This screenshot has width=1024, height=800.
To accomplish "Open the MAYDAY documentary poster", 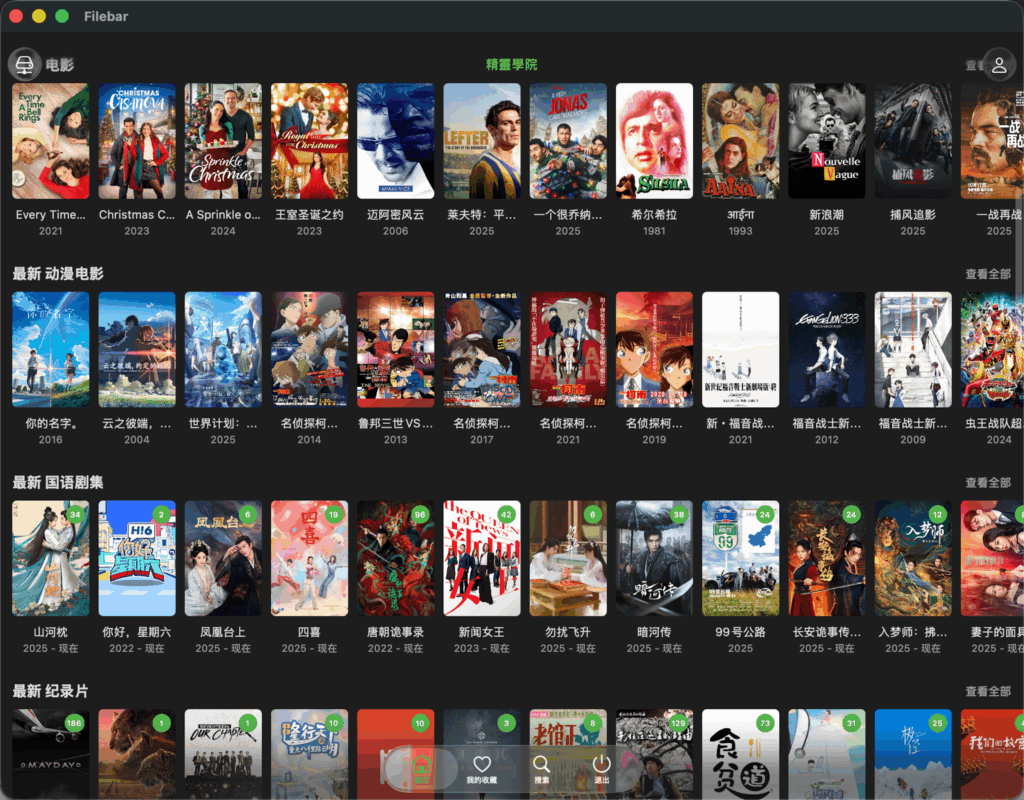I will [x=50, y=754].
